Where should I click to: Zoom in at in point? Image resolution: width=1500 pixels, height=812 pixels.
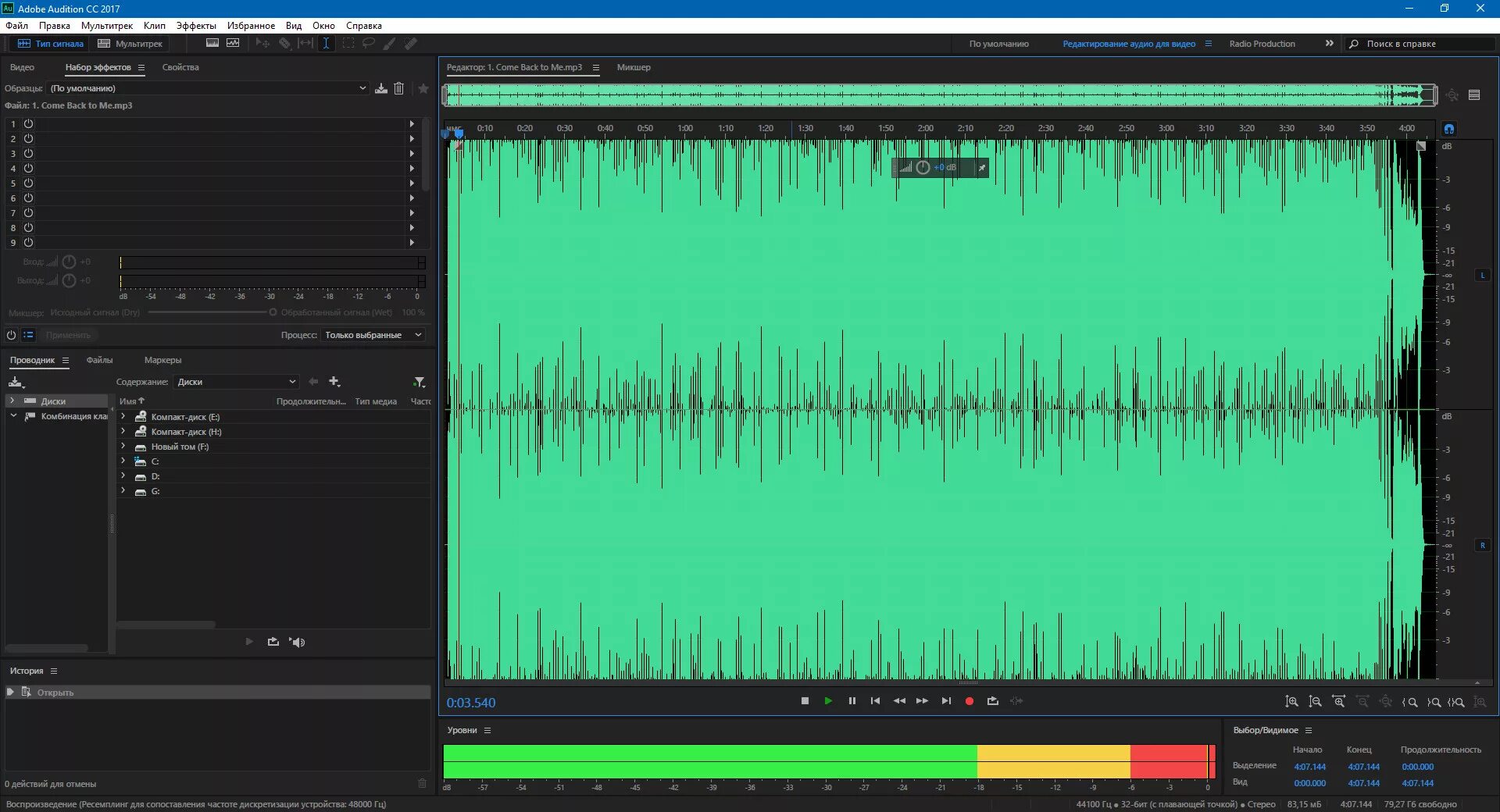pos(1410,702)
